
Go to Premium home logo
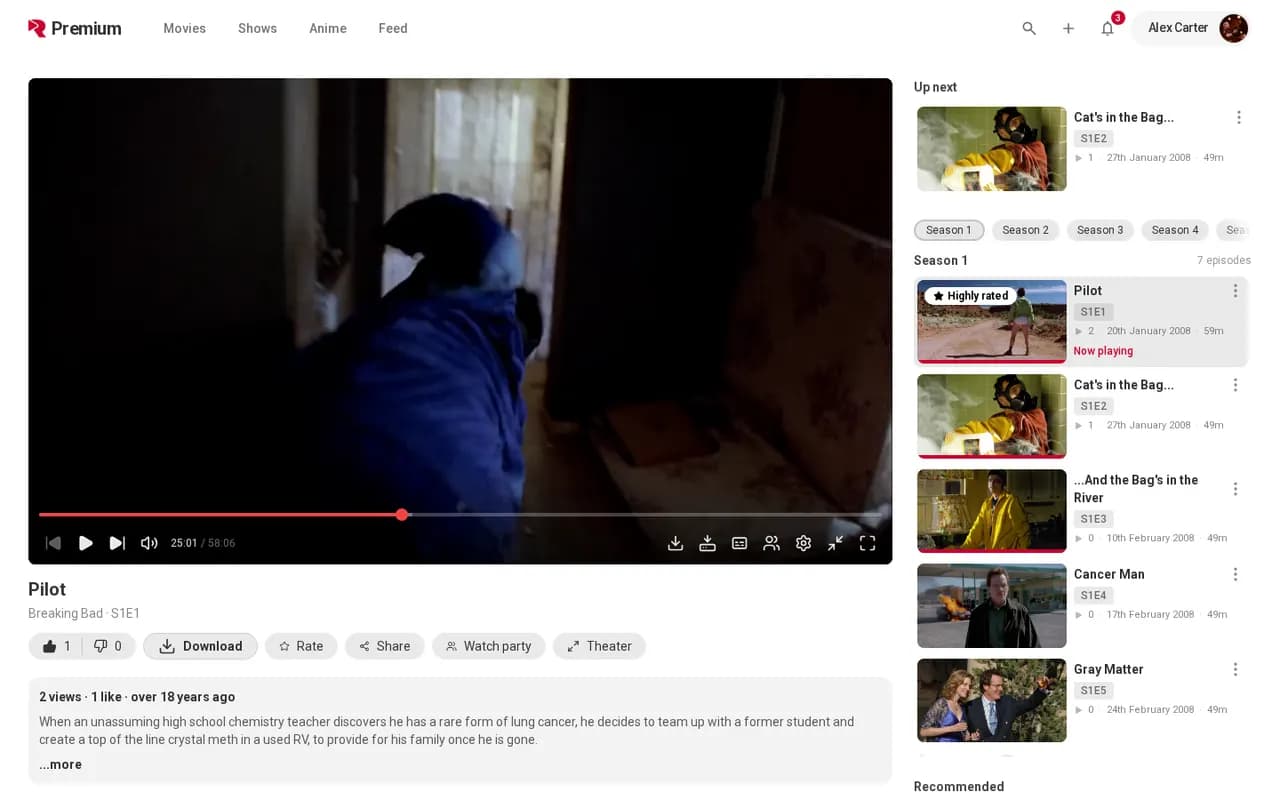tap(75, 28)
